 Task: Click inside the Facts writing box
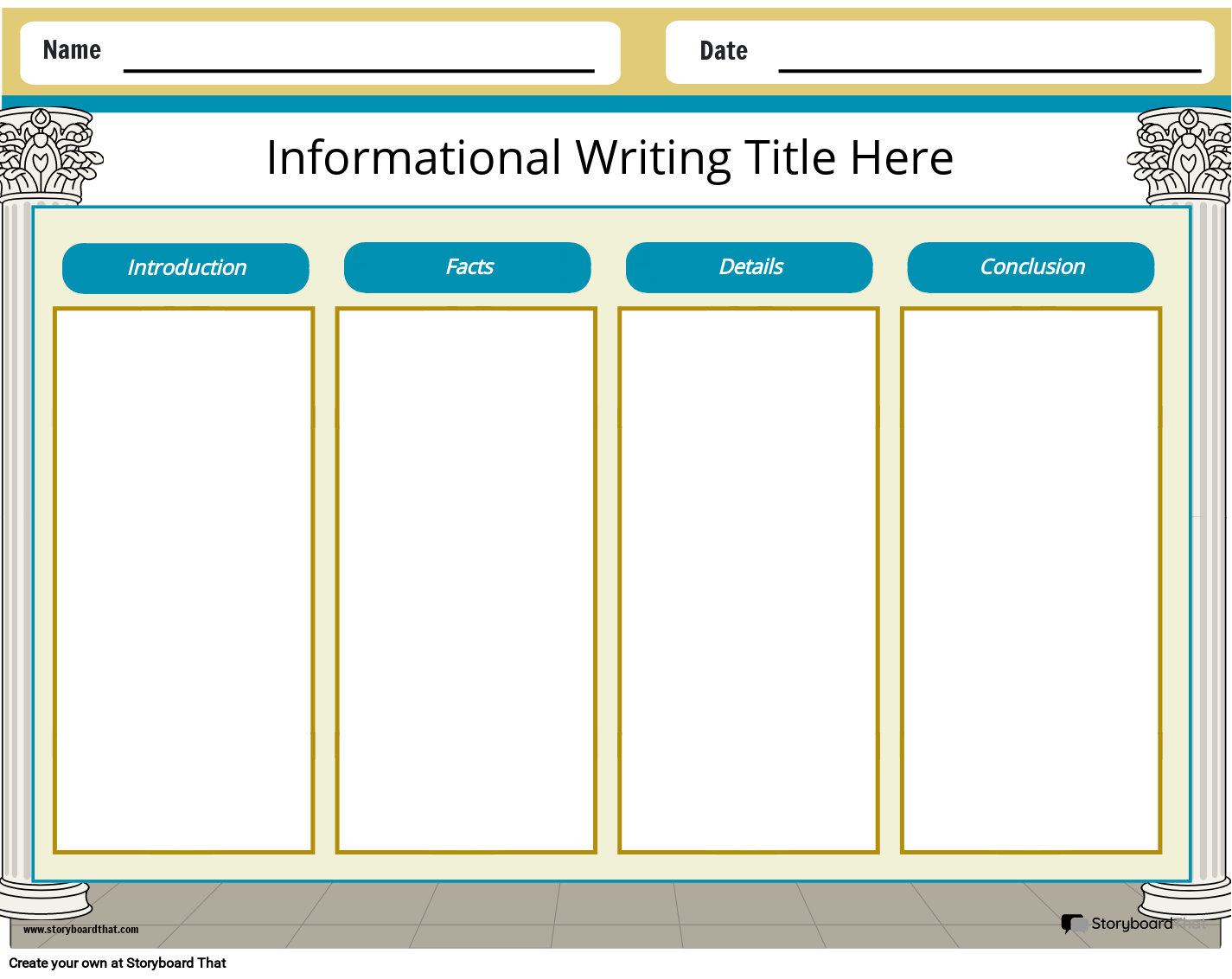tap(466, 580)
